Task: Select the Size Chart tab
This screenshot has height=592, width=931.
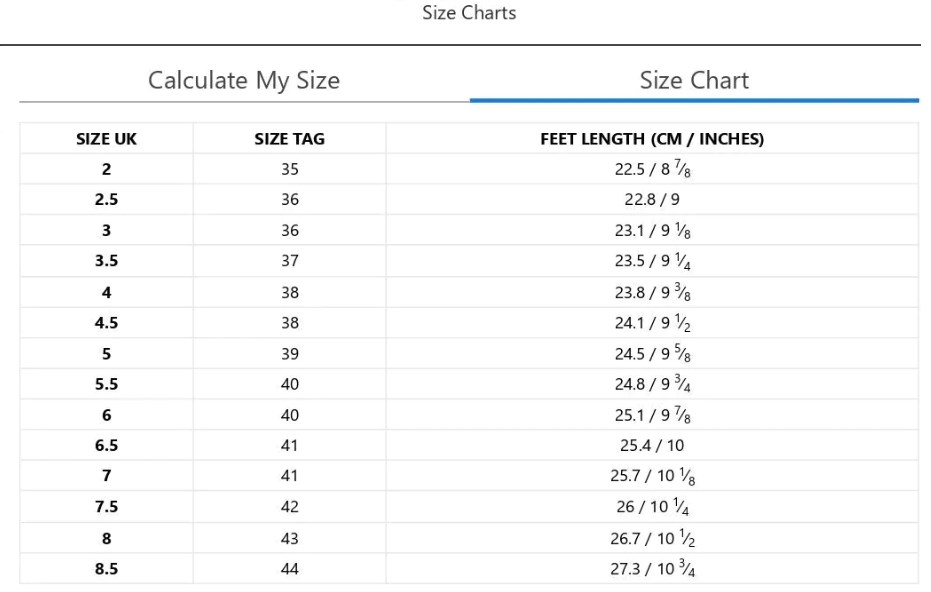Action: tap(694, 80)
